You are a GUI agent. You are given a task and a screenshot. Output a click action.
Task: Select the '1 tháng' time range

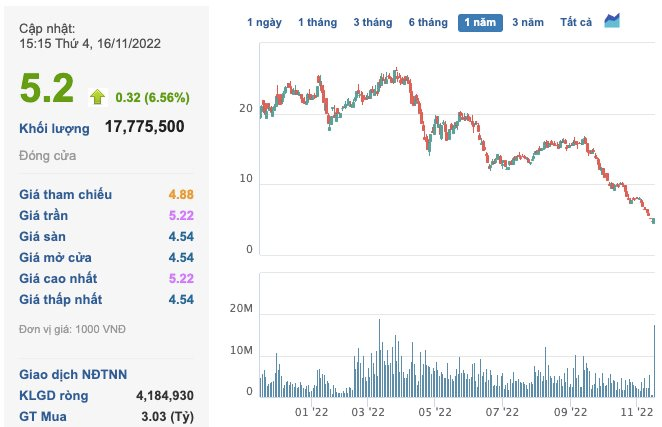[315, 22]
